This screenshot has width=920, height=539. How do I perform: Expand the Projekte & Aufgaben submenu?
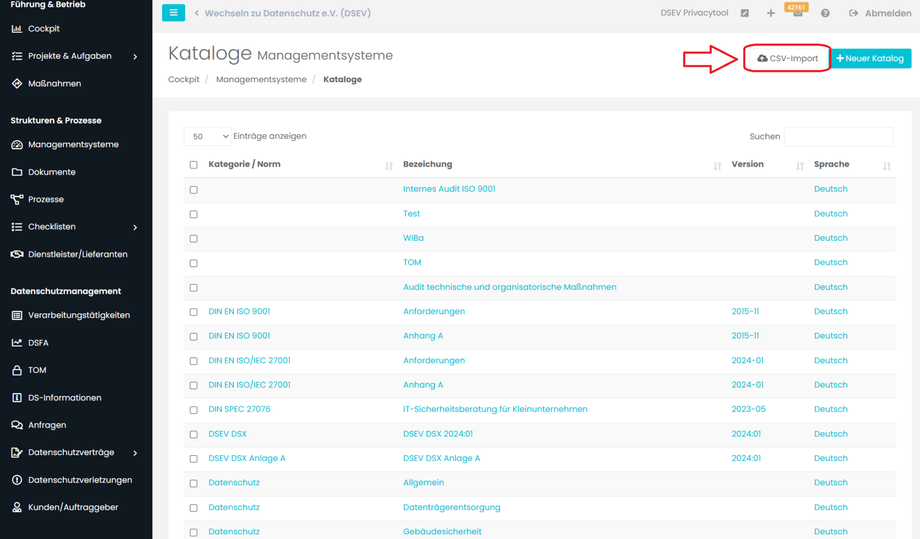[135, 56]
